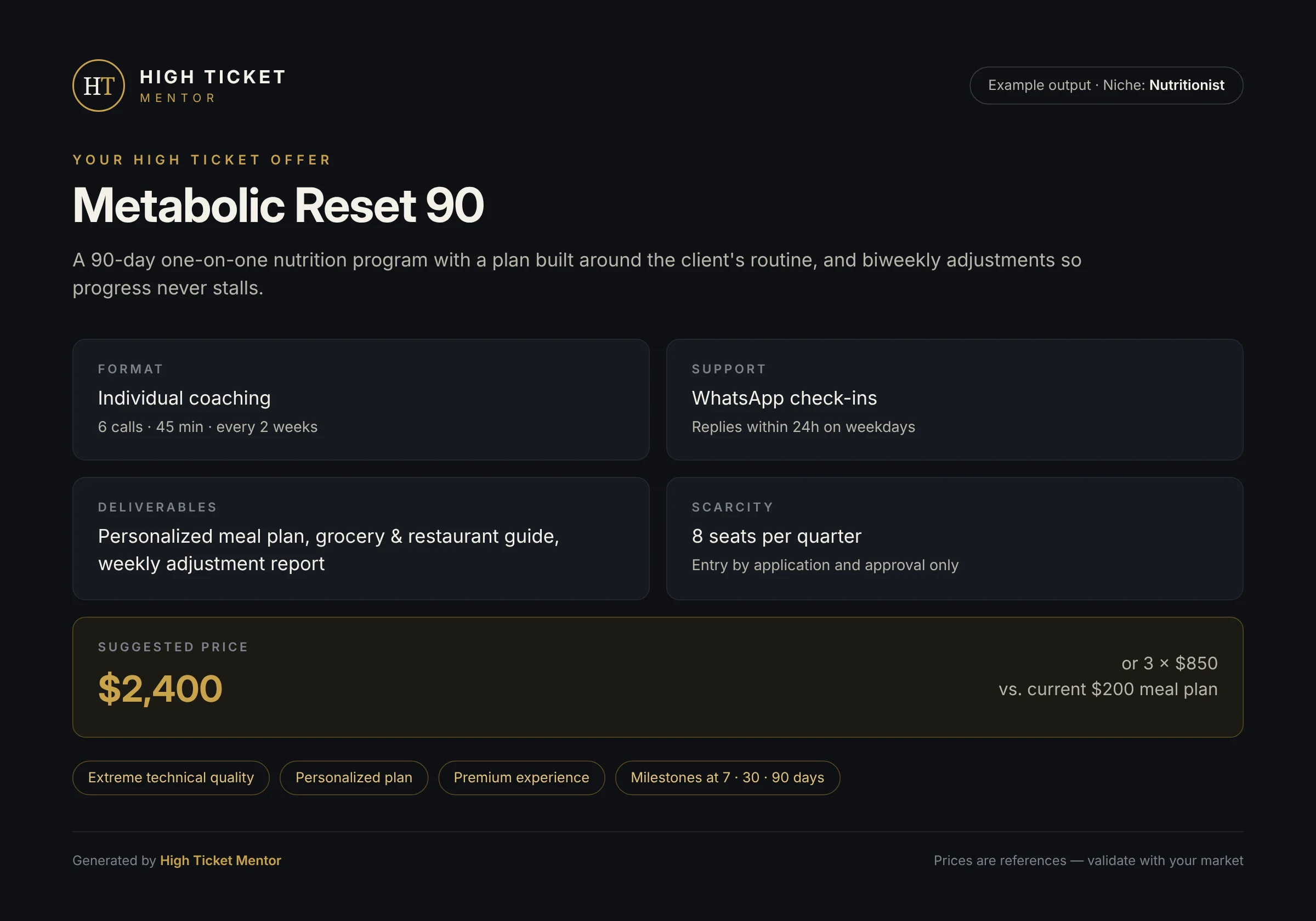Click the 6 calls · 45 min text

click(207, 427)
